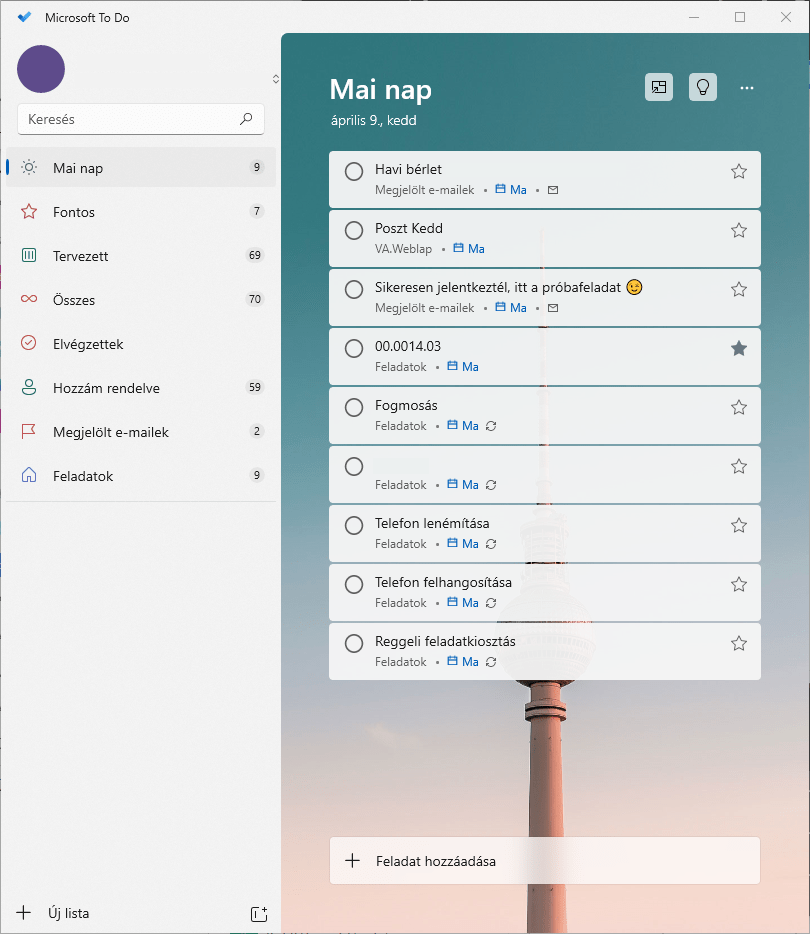Check off Telefon lenémítása task
810x934 pixels.
354,526
